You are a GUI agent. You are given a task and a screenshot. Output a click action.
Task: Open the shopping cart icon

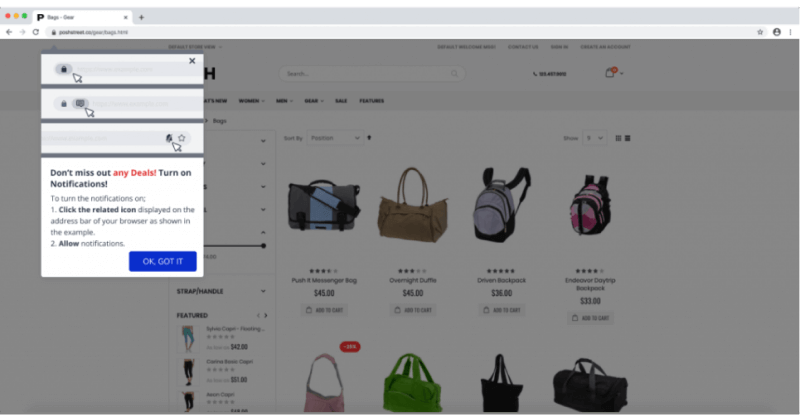coord(609,73)
